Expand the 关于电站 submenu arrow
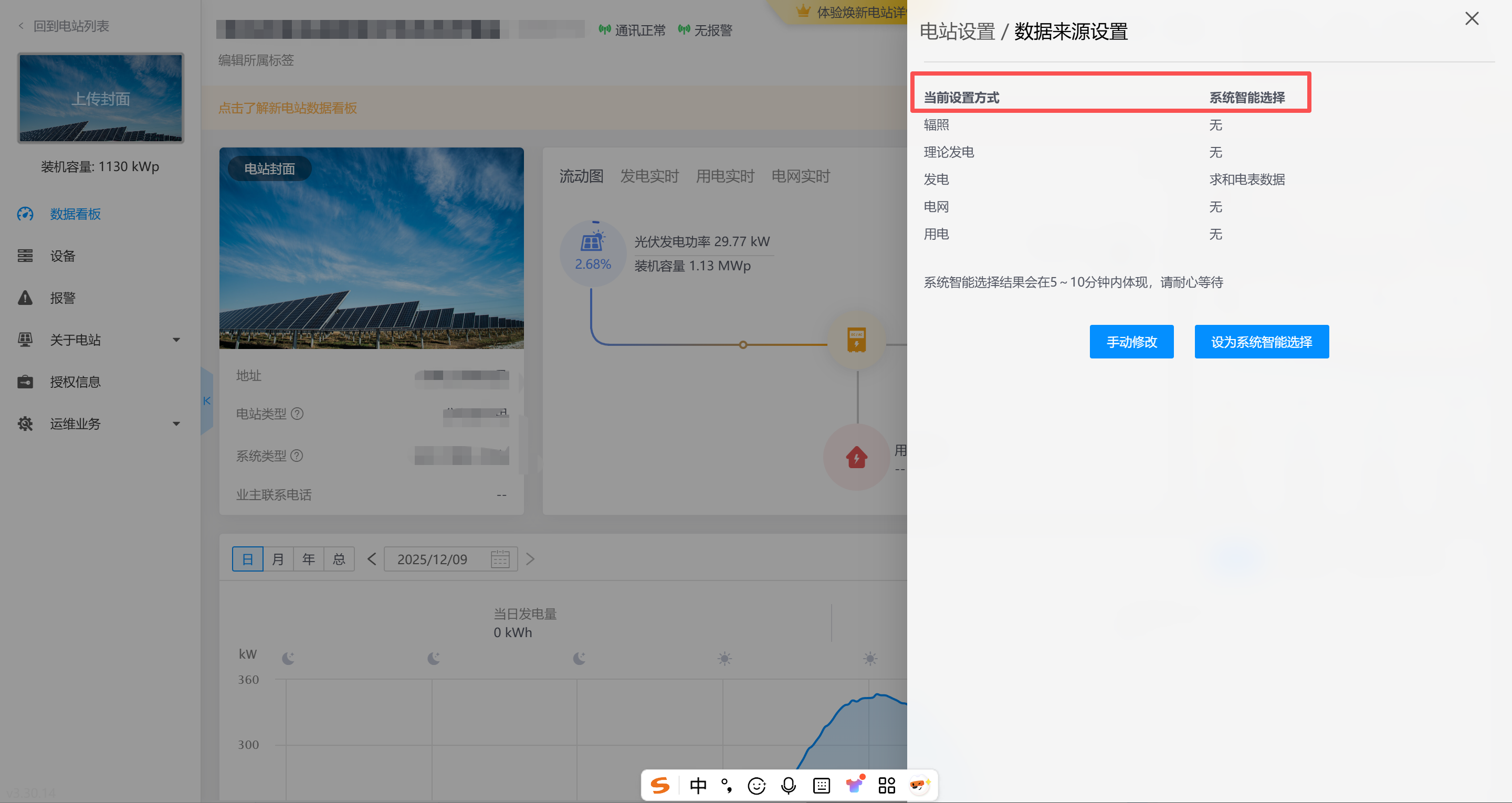 tap(176, 340)
